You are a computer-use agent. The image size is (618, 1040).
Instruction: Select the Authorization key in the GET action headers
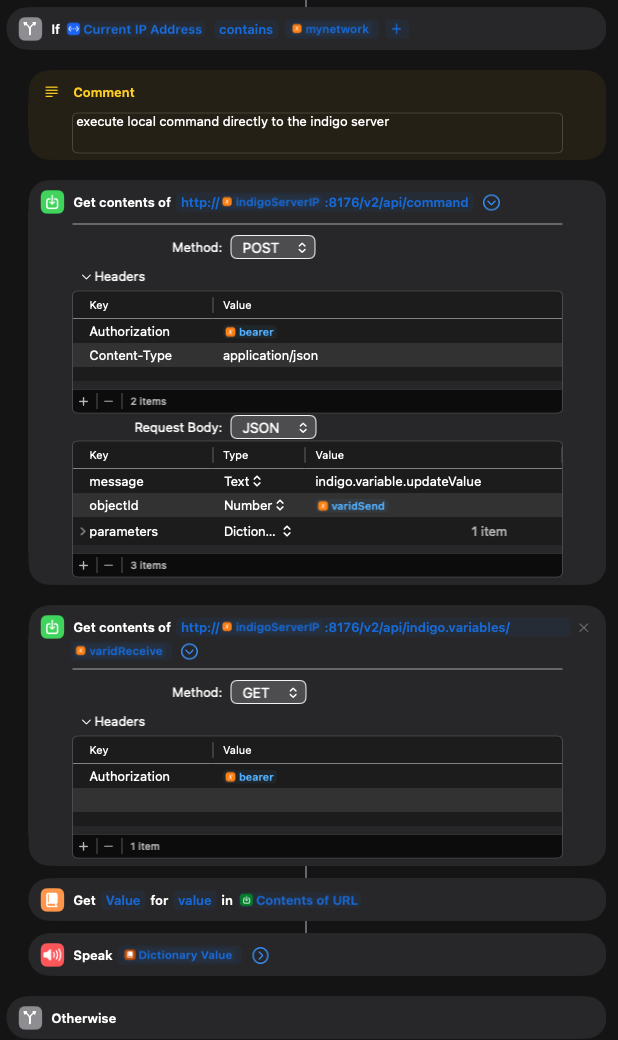129,777
